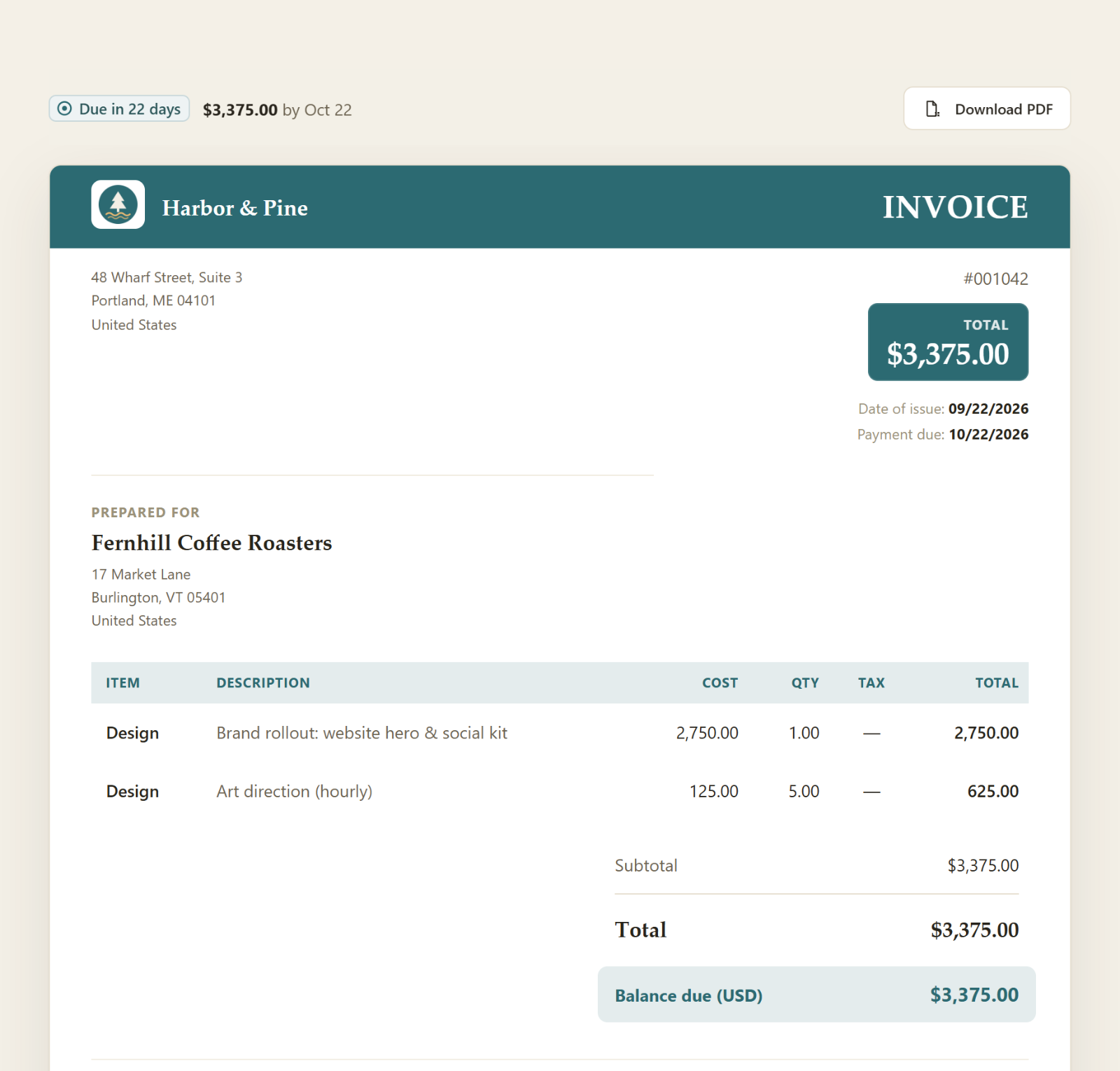Click the 125.00 cost cell
This screenshot has height=1071, width=1120.
[x=714, y=791]
